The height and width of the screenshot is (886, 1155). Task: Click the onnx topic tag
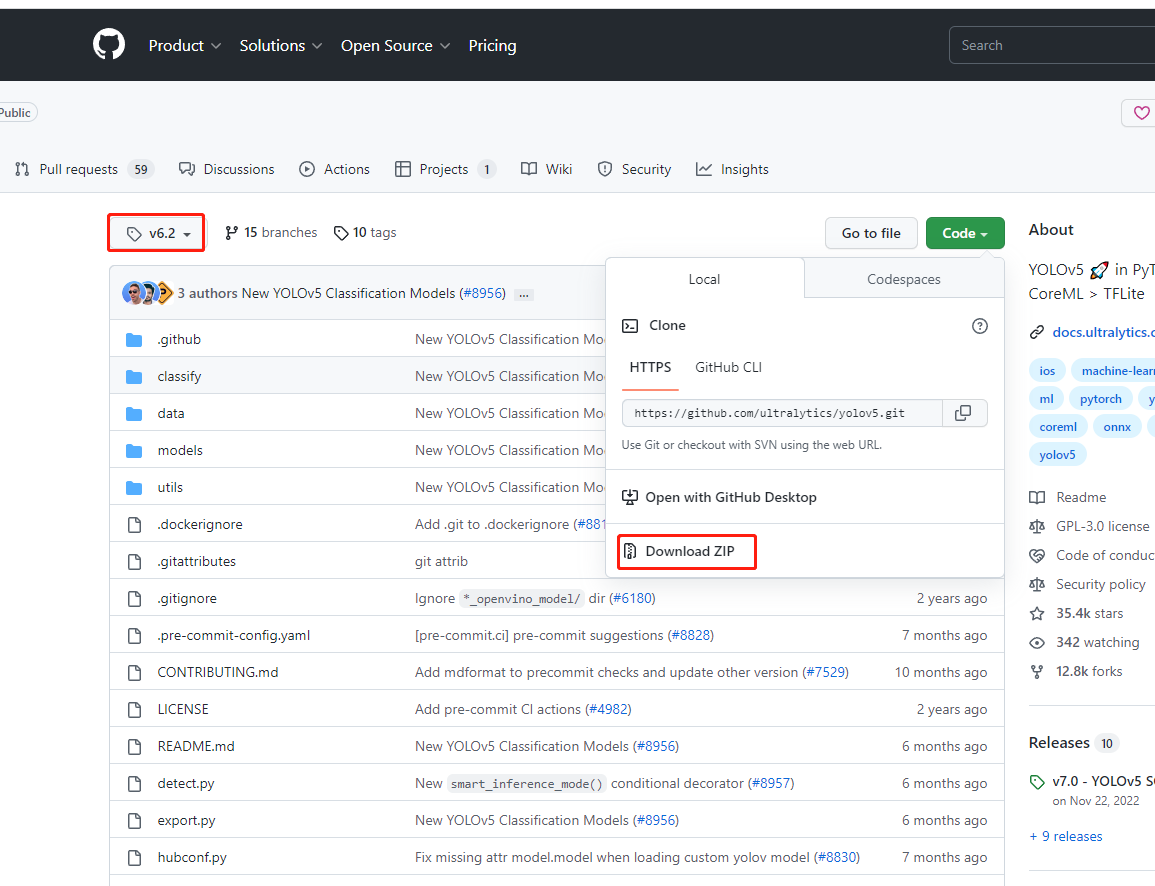tap(1117, 427)
